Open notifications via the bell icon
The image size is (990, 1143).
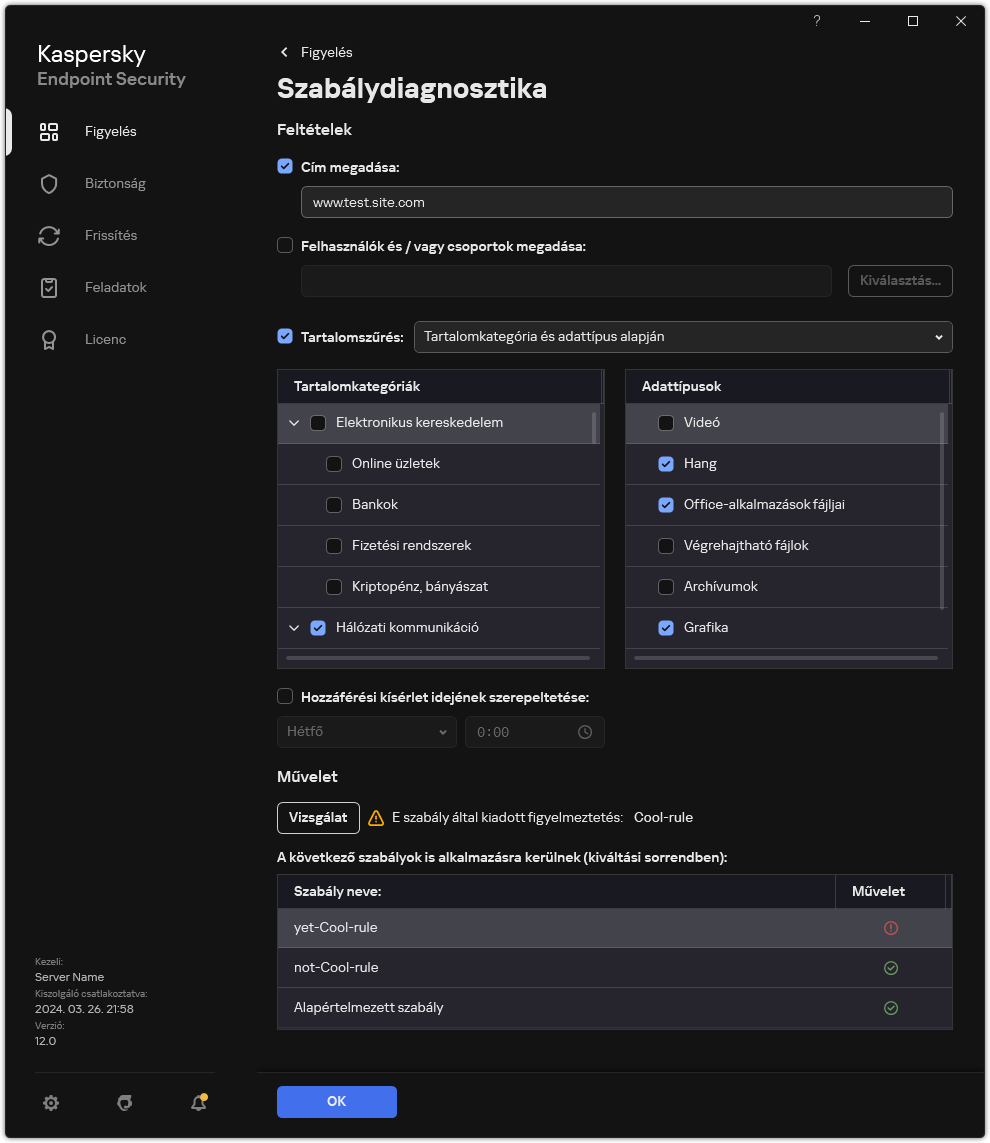[196, 1102]
